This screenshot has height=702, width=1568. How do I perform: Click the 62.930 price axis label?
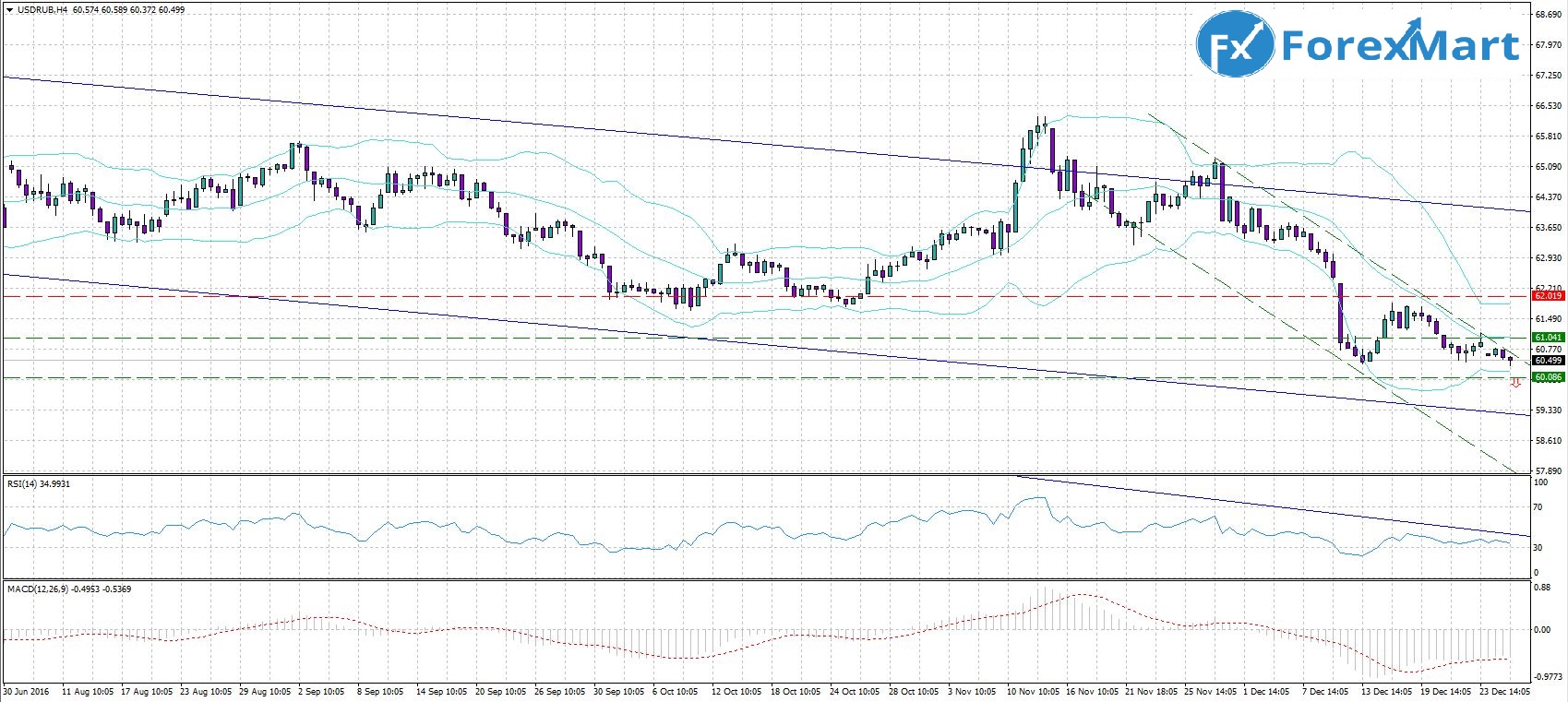(x=1548, y=257)
